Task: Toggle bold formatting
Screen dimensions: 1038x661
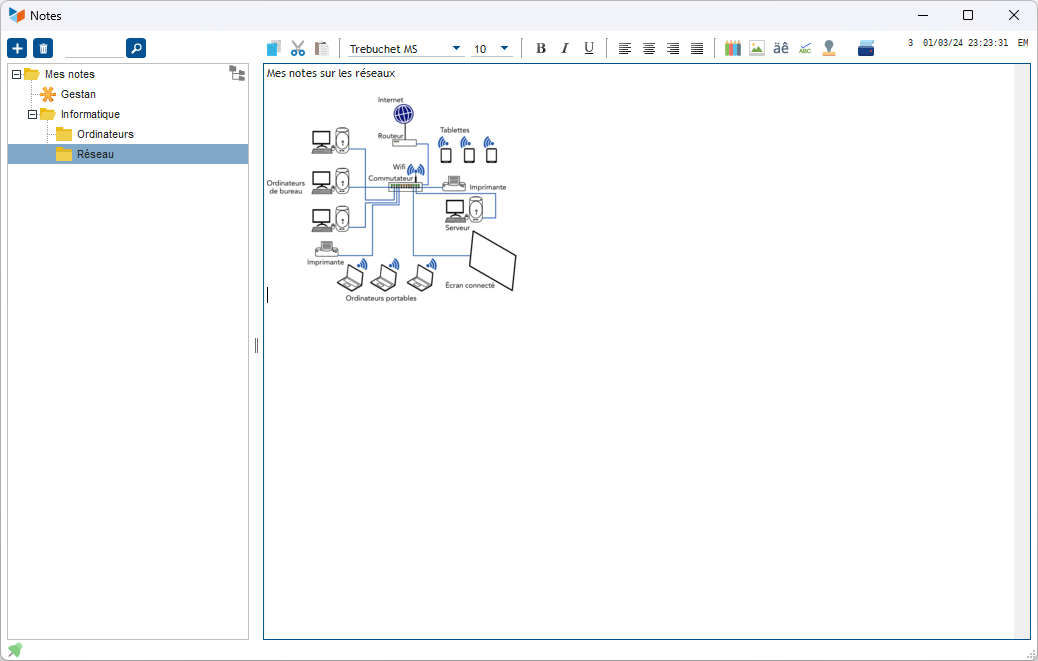Action: pos(541,48)
